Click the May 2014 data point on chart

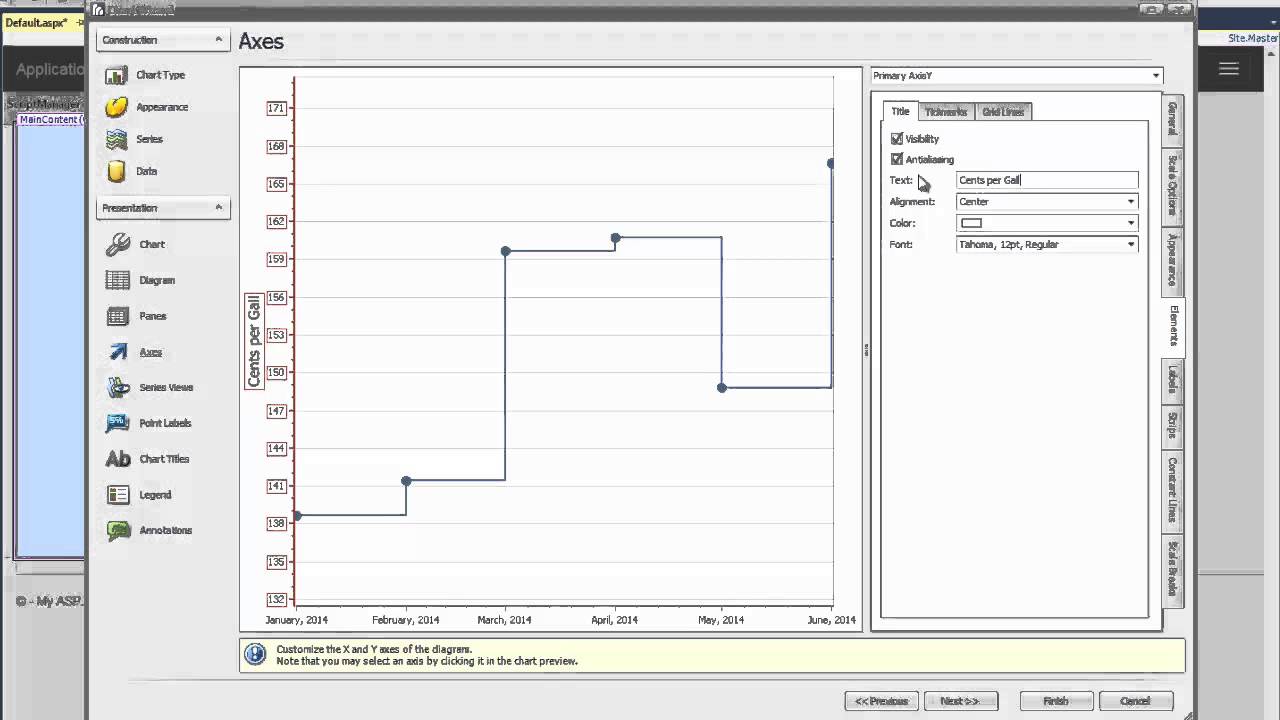pos(722,388)
